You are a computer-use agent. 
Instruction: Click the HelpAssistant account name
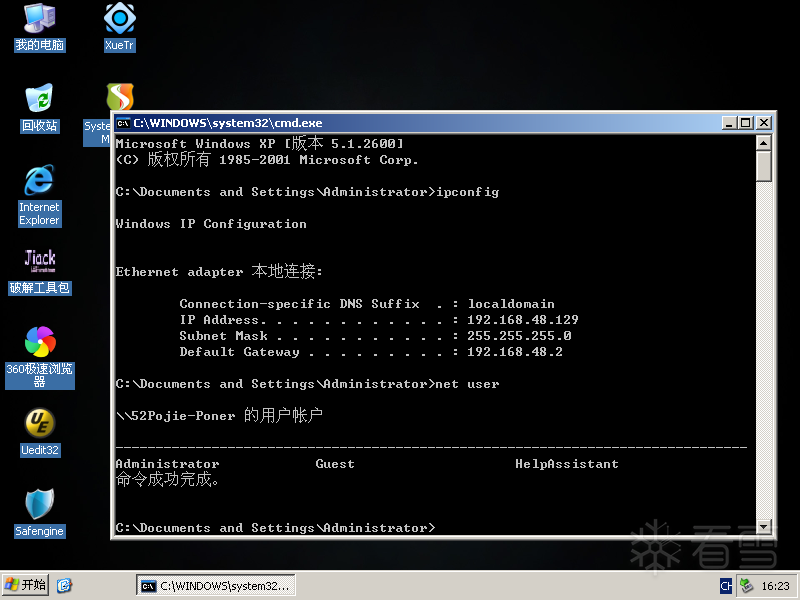coord(567,464)
